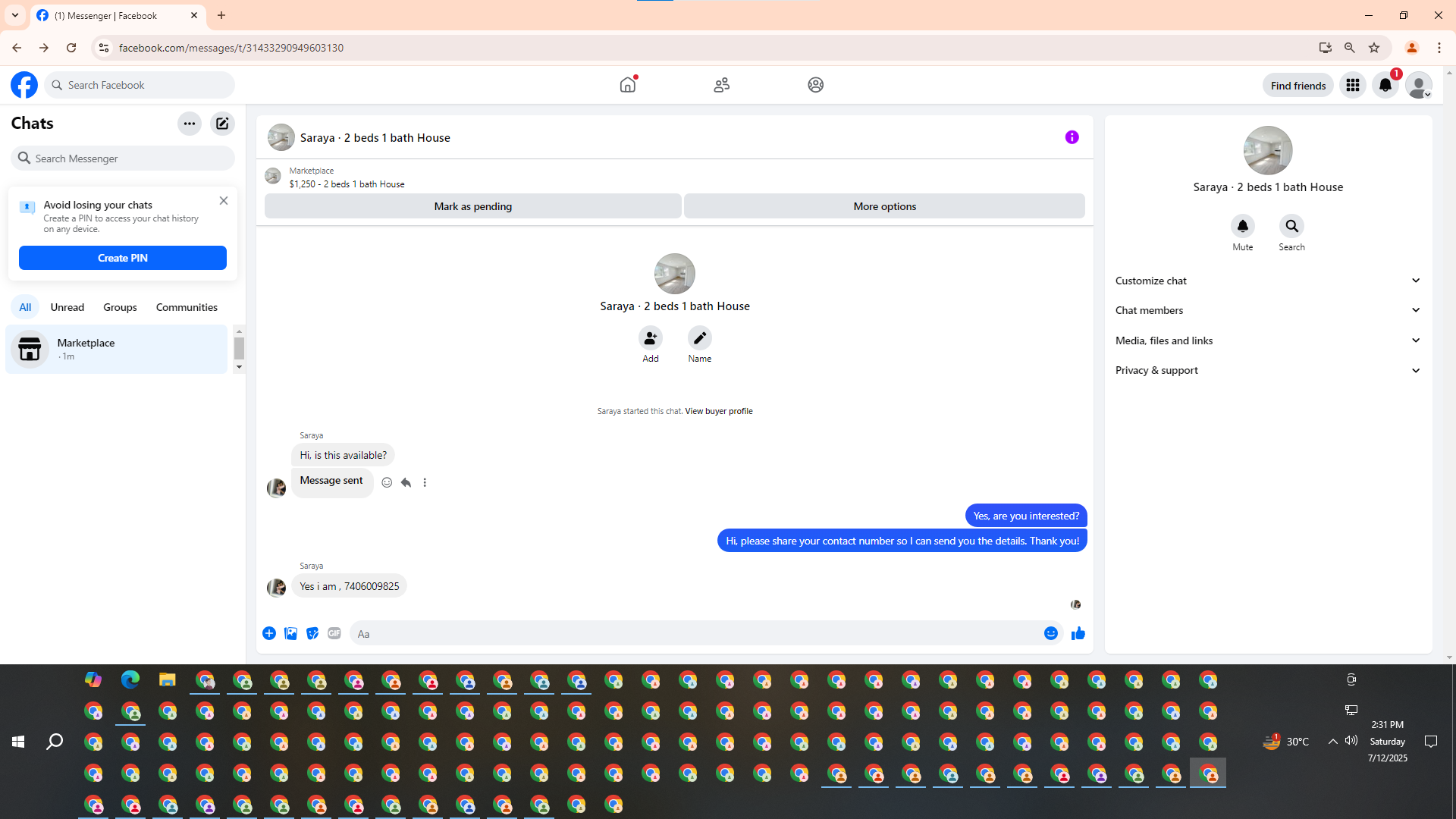
Task: Click the chat list scrollbar thumb
Action: coord(239,349)
